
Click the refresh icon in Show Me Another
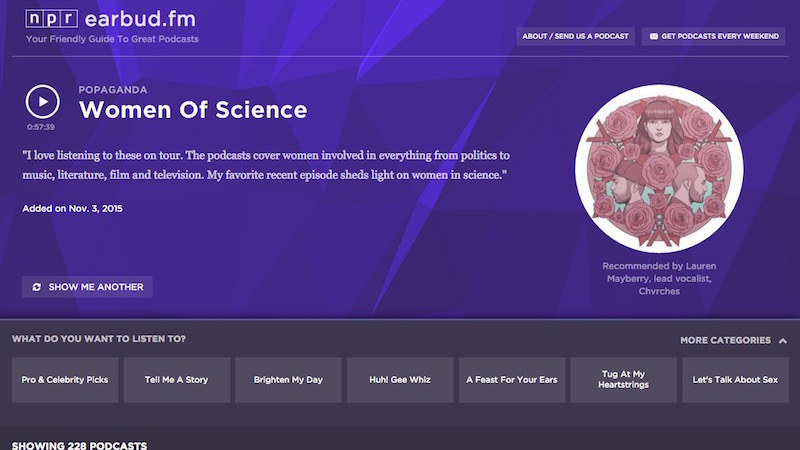(37, 287)
